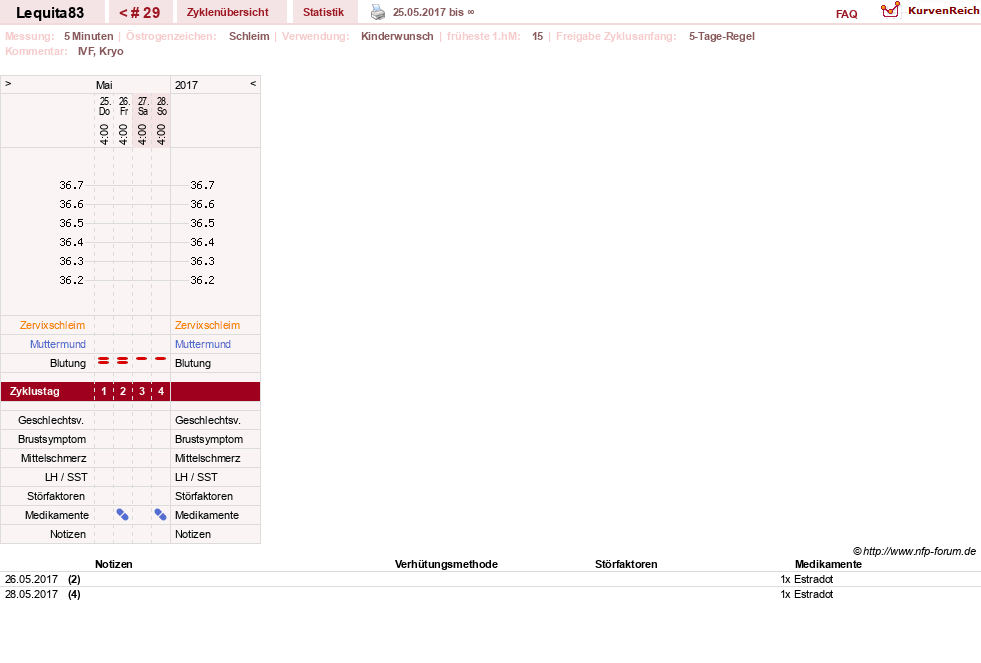Click the left Medikamente row label

[57, 515]
